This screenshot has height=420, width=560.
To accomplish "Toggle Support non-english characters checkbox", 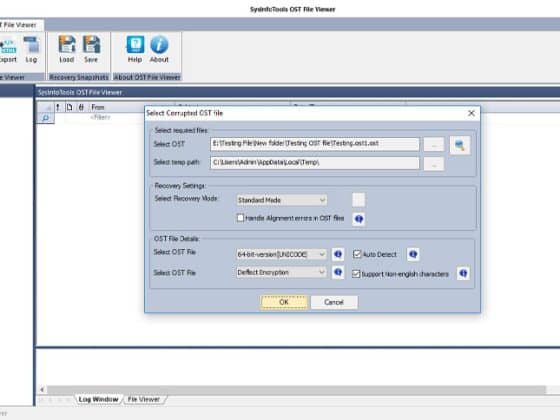I will [356, 274].
